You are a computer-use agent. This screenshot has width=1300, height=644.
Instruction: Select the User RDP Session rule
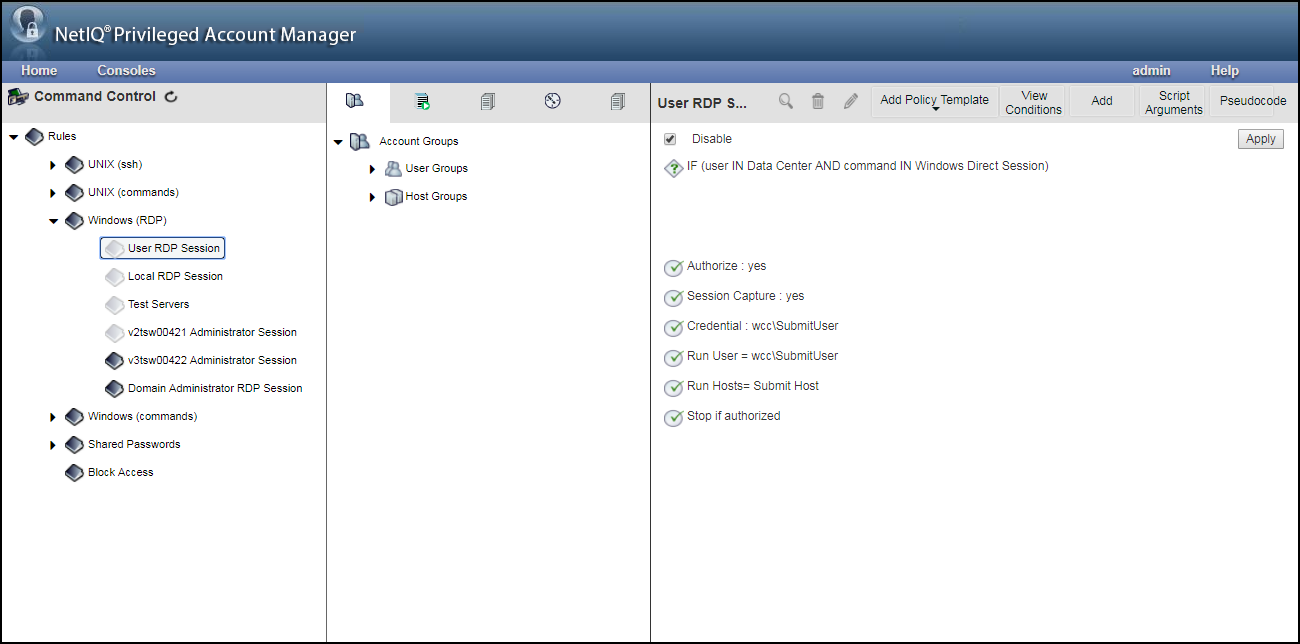162,248
